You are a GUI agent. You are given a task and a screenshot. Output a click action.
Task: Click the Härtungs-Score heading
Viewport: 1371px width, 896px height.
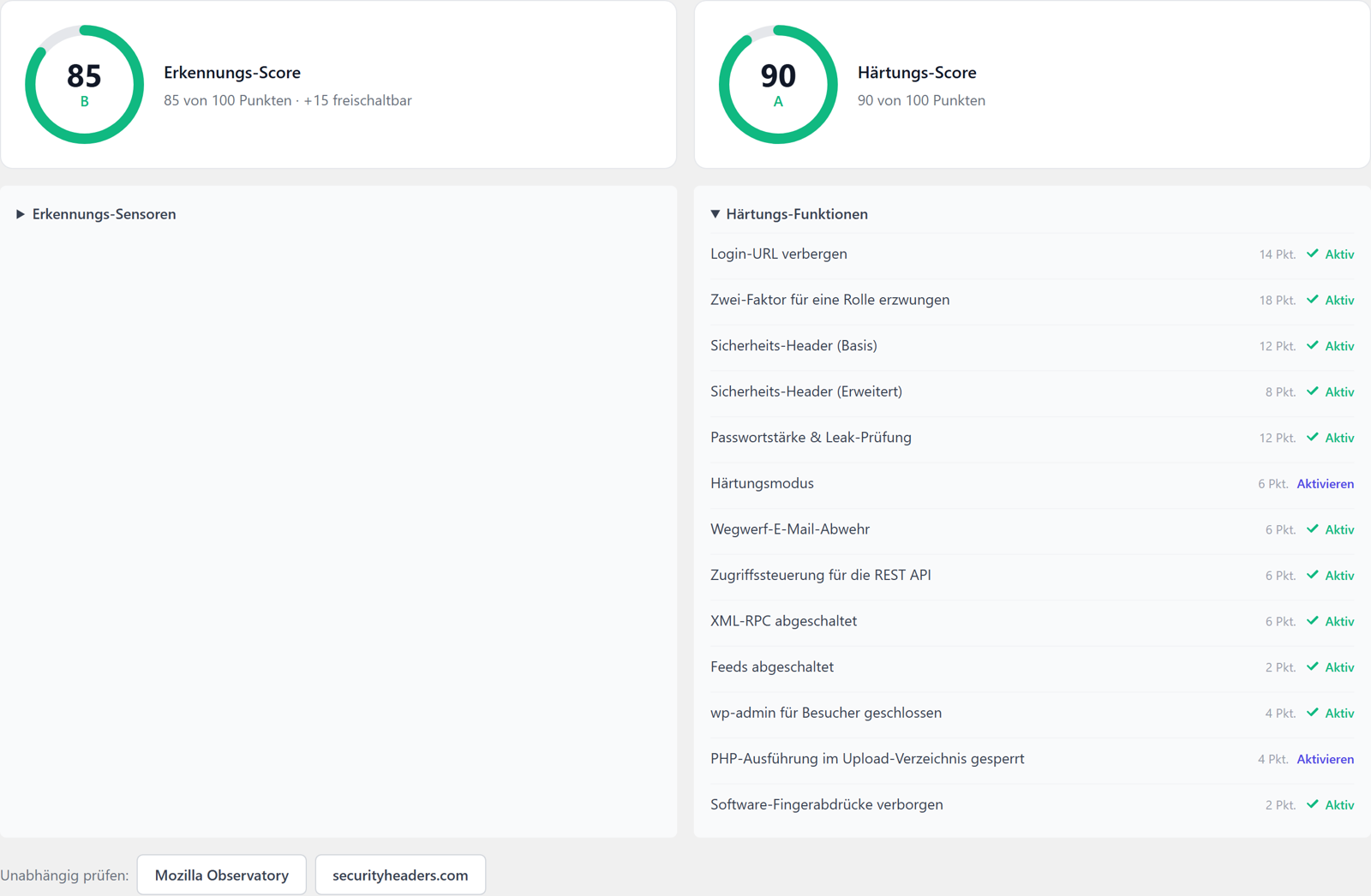click(917, 73)
